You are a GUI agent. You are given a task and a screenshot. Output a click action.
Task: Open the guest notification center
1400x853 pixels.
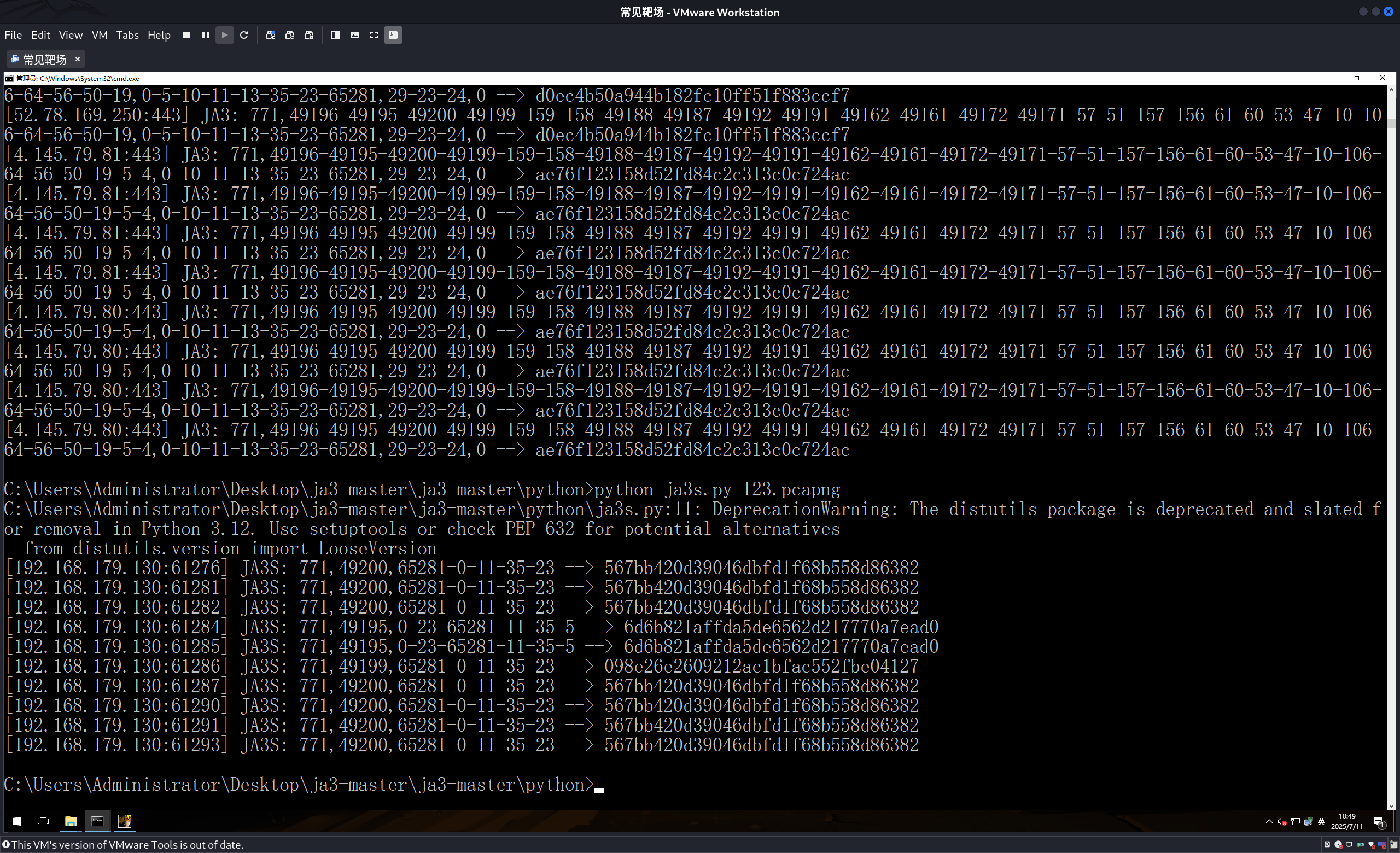[x=1379, y=821]
